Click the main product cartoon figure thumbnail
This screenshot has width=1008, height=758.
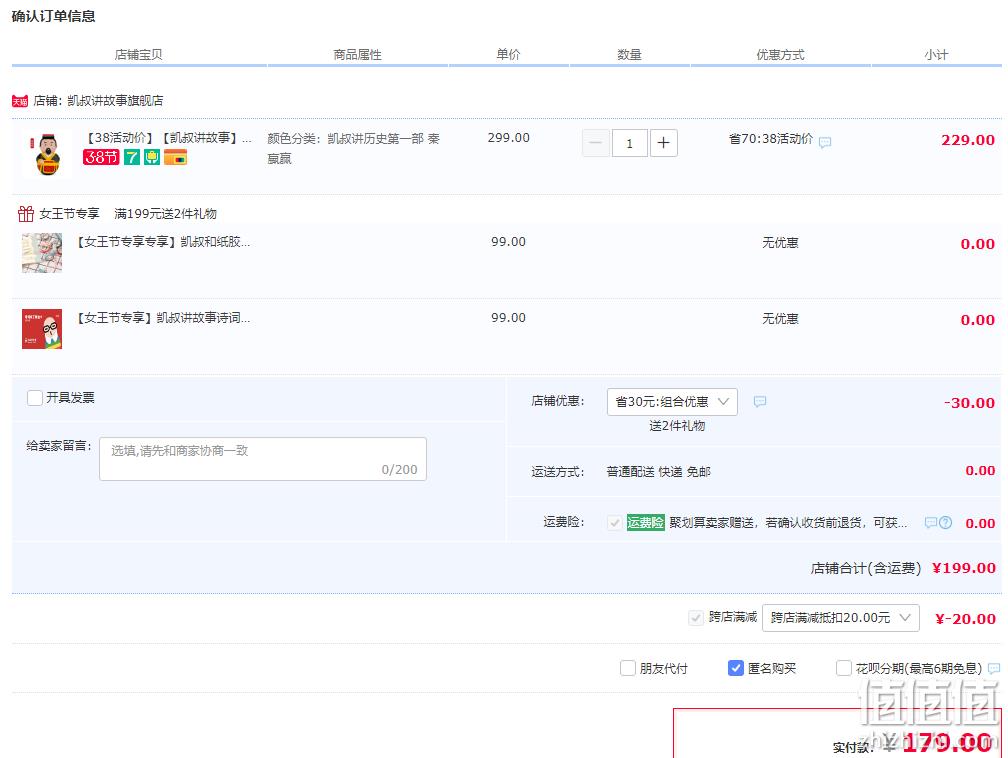[x=46, y=154]
